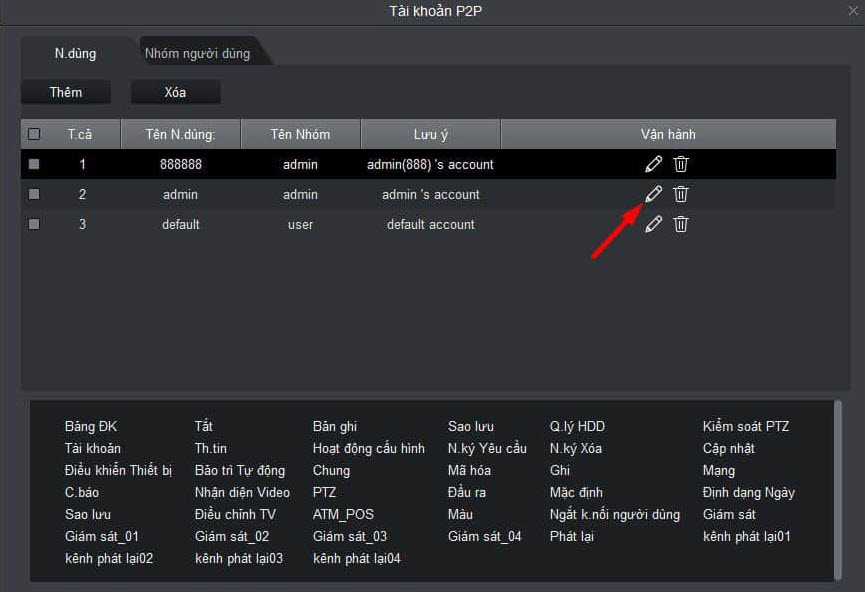Click the Tên Nhóm column header
The width and height of the screenshot is (865, 592).
tap(300, 134)
